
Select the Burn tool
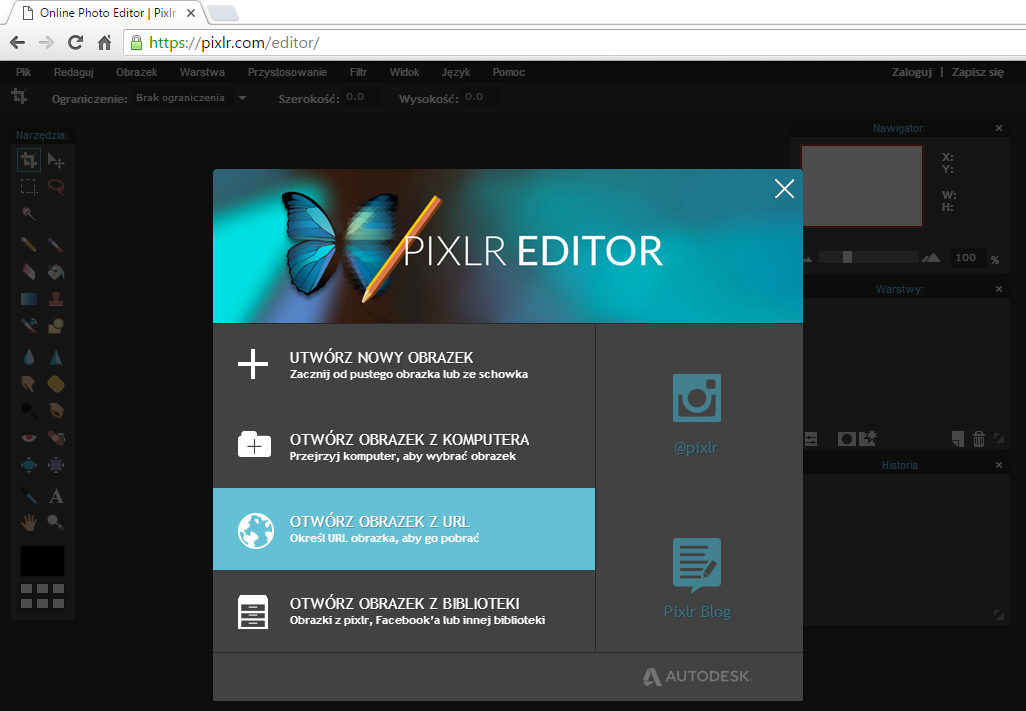pyautogui.click(x=56, y=411)
